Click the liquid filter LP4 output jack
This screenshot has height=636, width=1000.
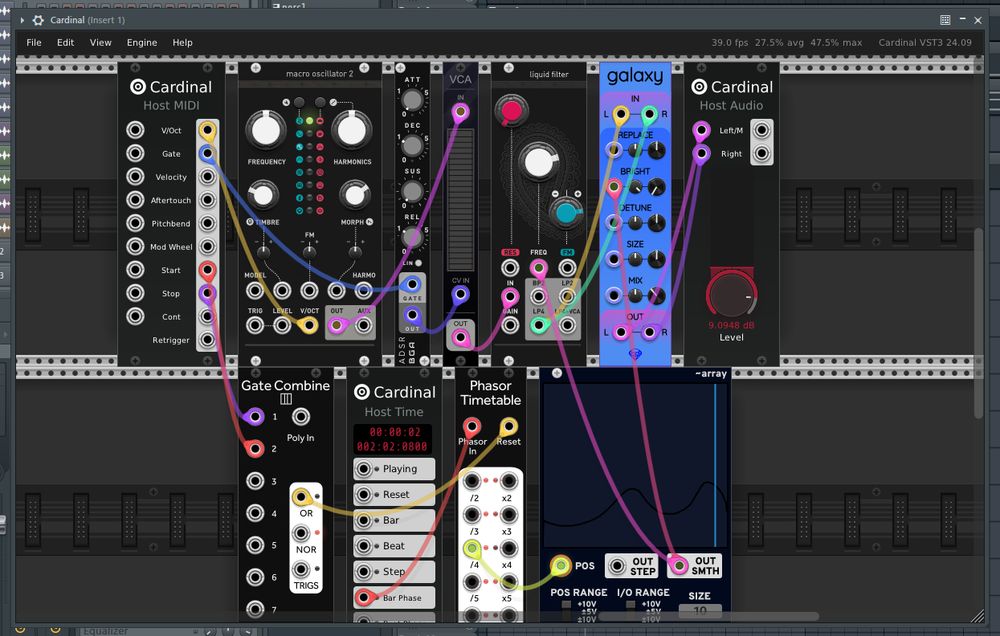(539, 325)
